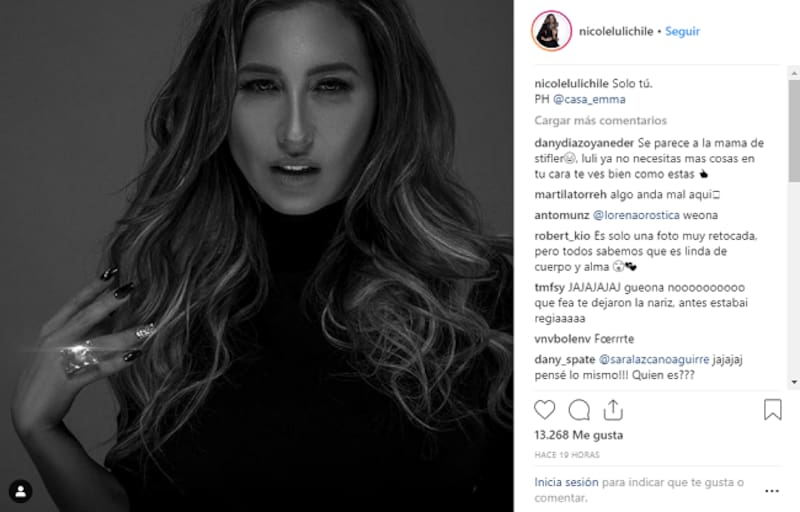
Task: Save the post with the bookmark icon
Action: coord(772,409)
